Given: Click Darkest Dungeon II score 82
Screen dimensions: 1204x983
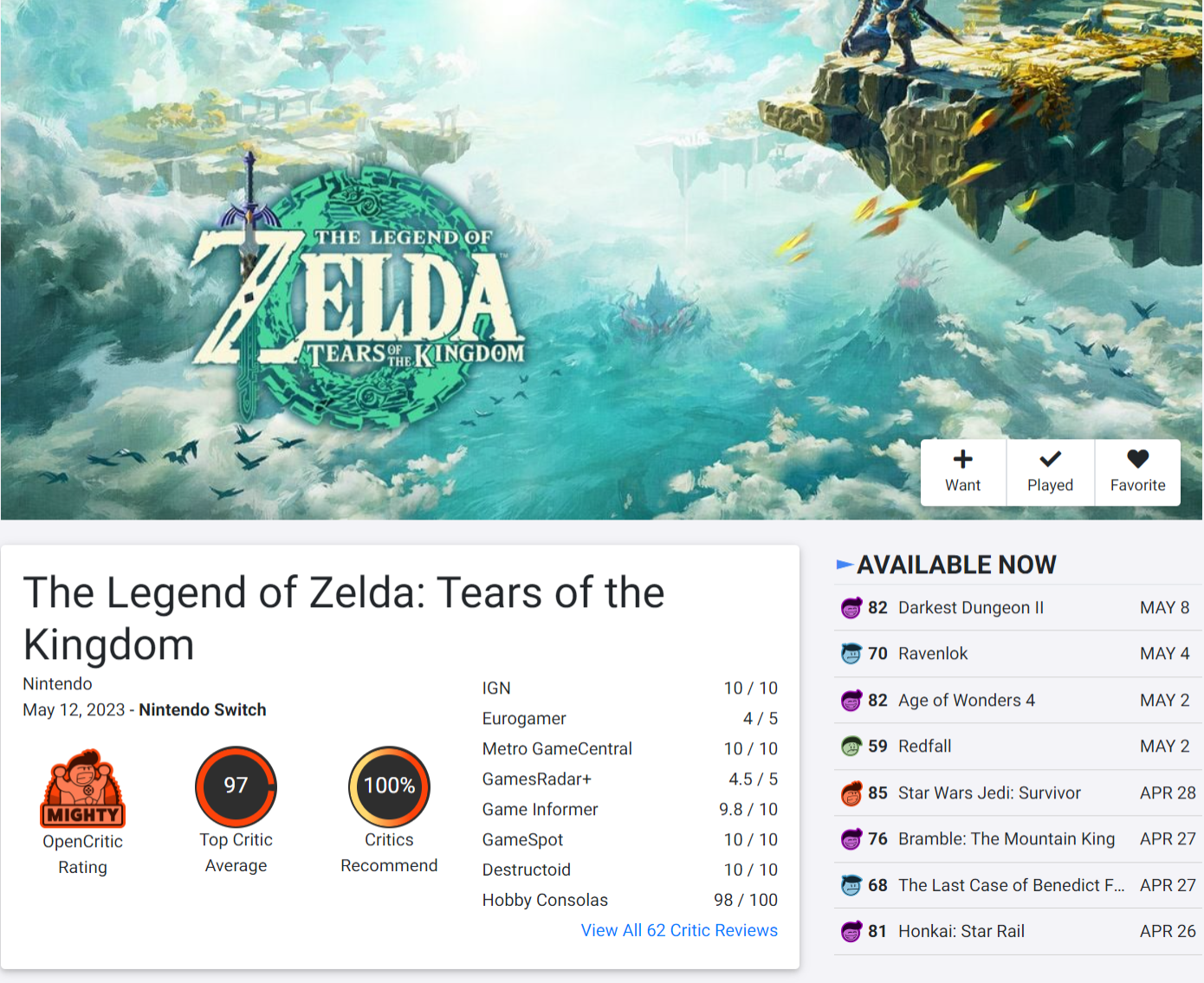Looking at the screenshot, I should point(877,608).
